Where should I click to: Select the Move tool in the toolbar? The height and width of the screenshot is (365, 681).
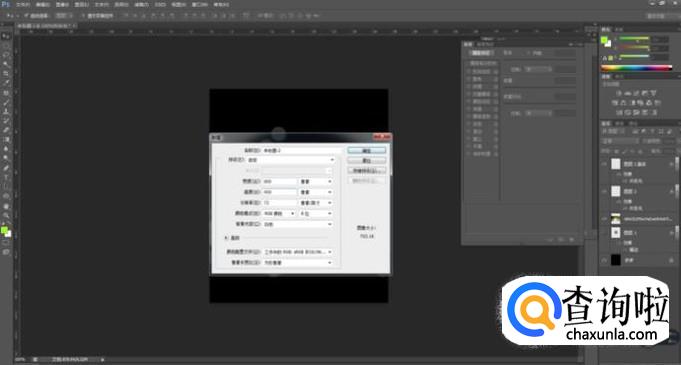(x=6, y=36)
